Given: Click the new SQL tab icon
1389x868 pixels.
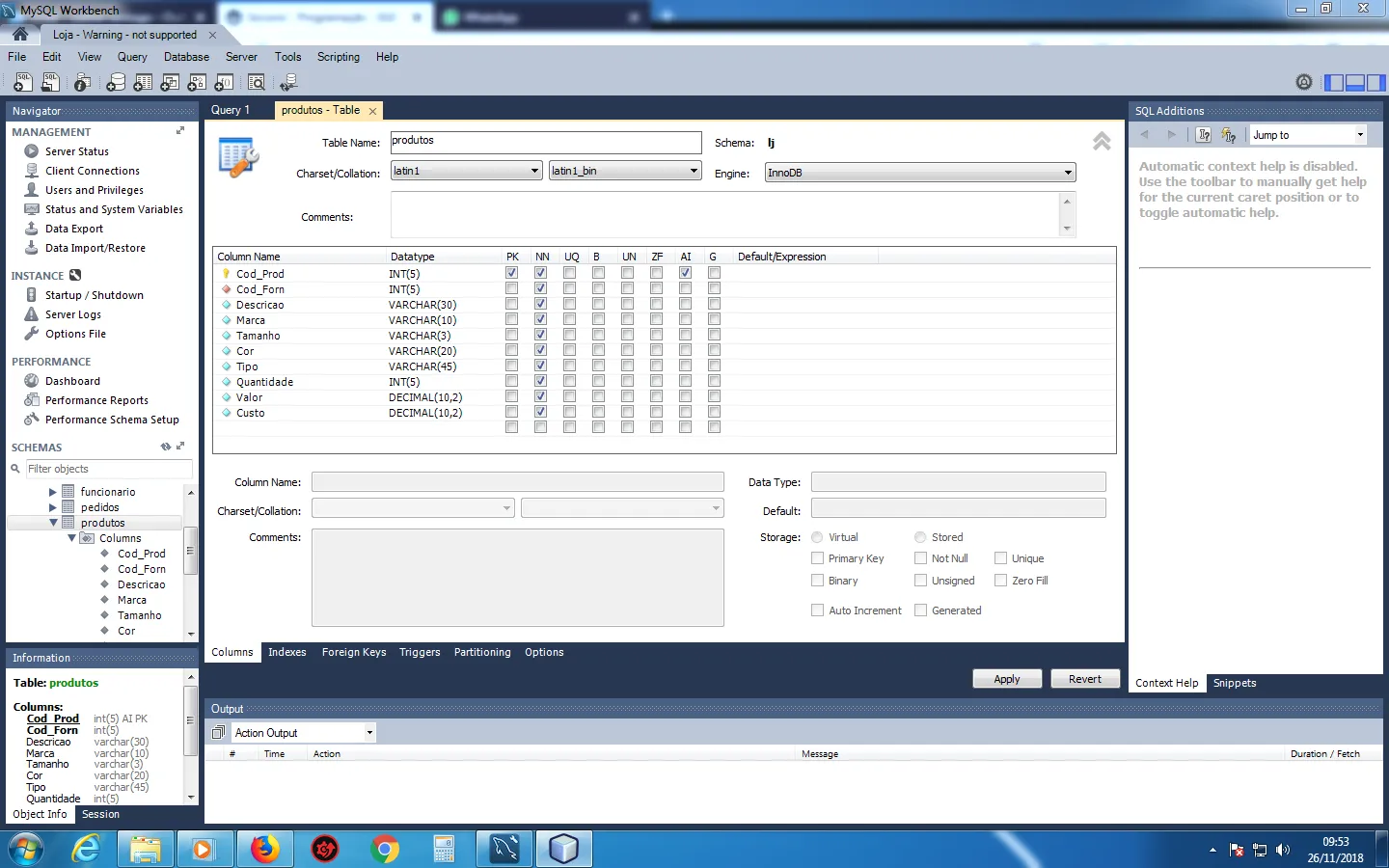Looking at the screenshot, I should point(22,83).
